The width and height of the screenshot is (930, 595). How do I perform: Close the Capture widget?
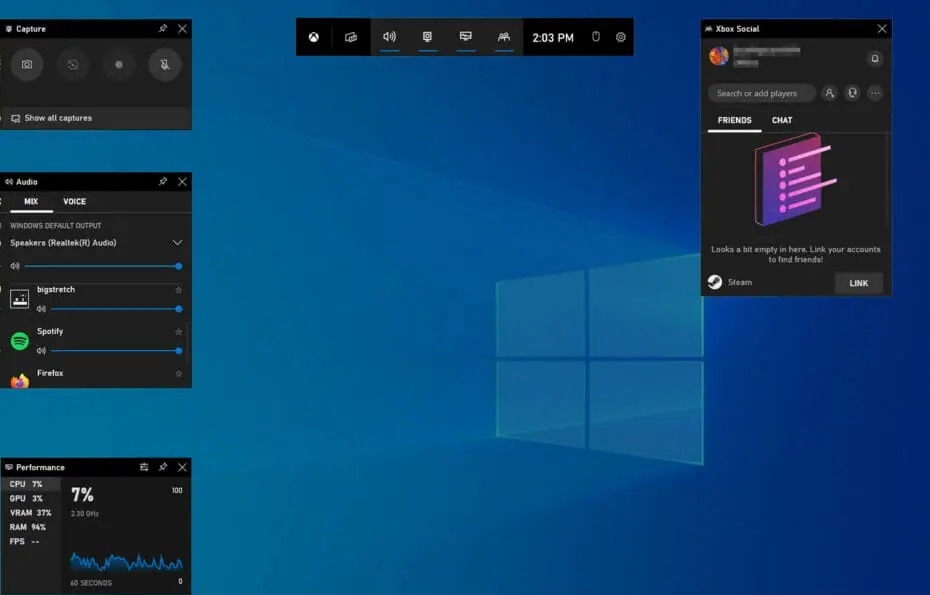click(x=182, y=28)
